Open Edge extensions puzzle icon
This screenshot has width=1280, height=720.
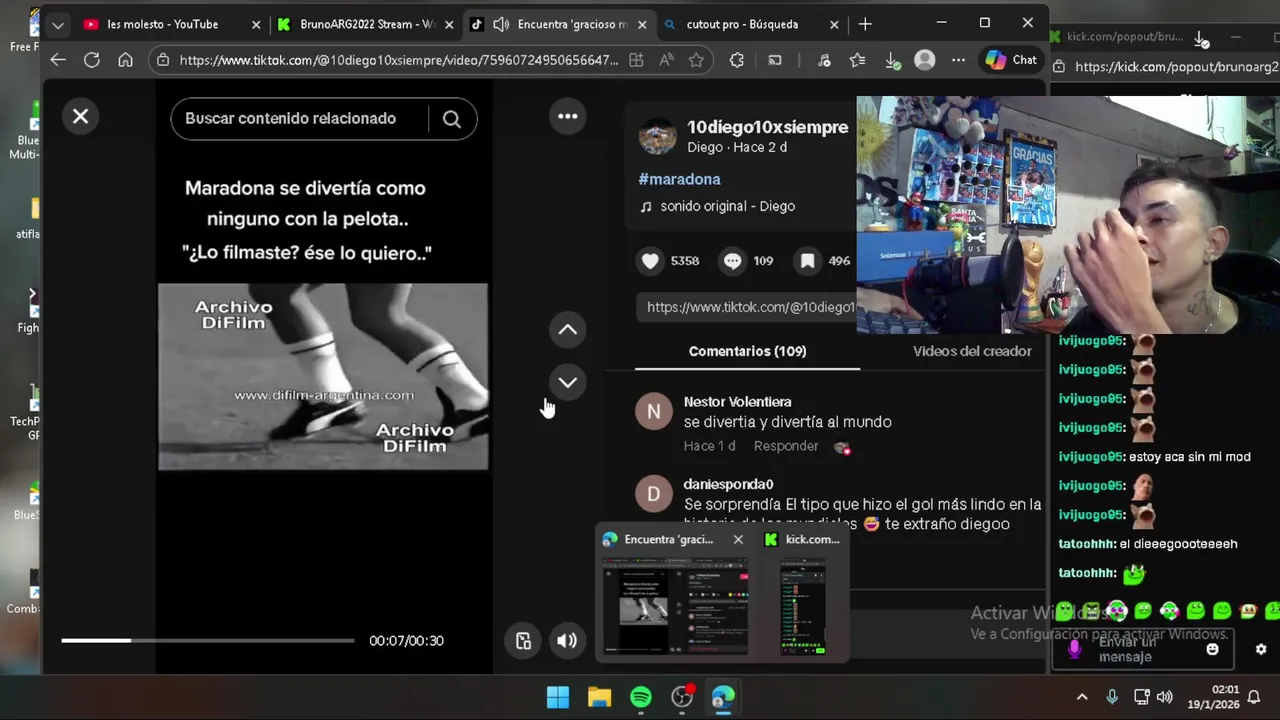[737, 60]
